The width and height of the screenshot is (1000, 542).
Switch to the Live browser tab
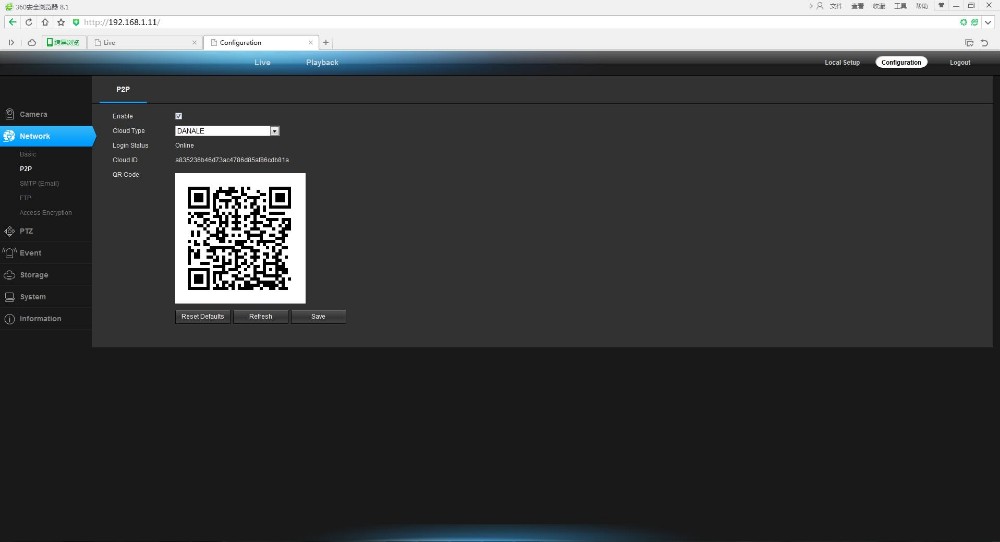click(x=143, y=43)
